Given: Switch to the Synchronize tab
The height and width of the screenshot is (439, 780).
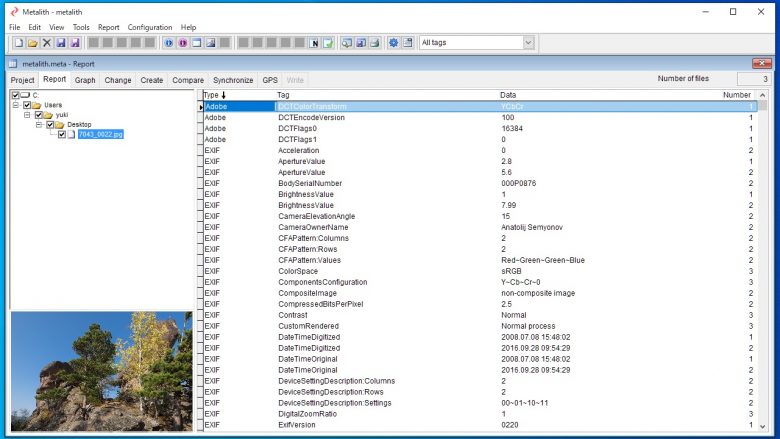Looking at the screenshot, I should point(233,80).
